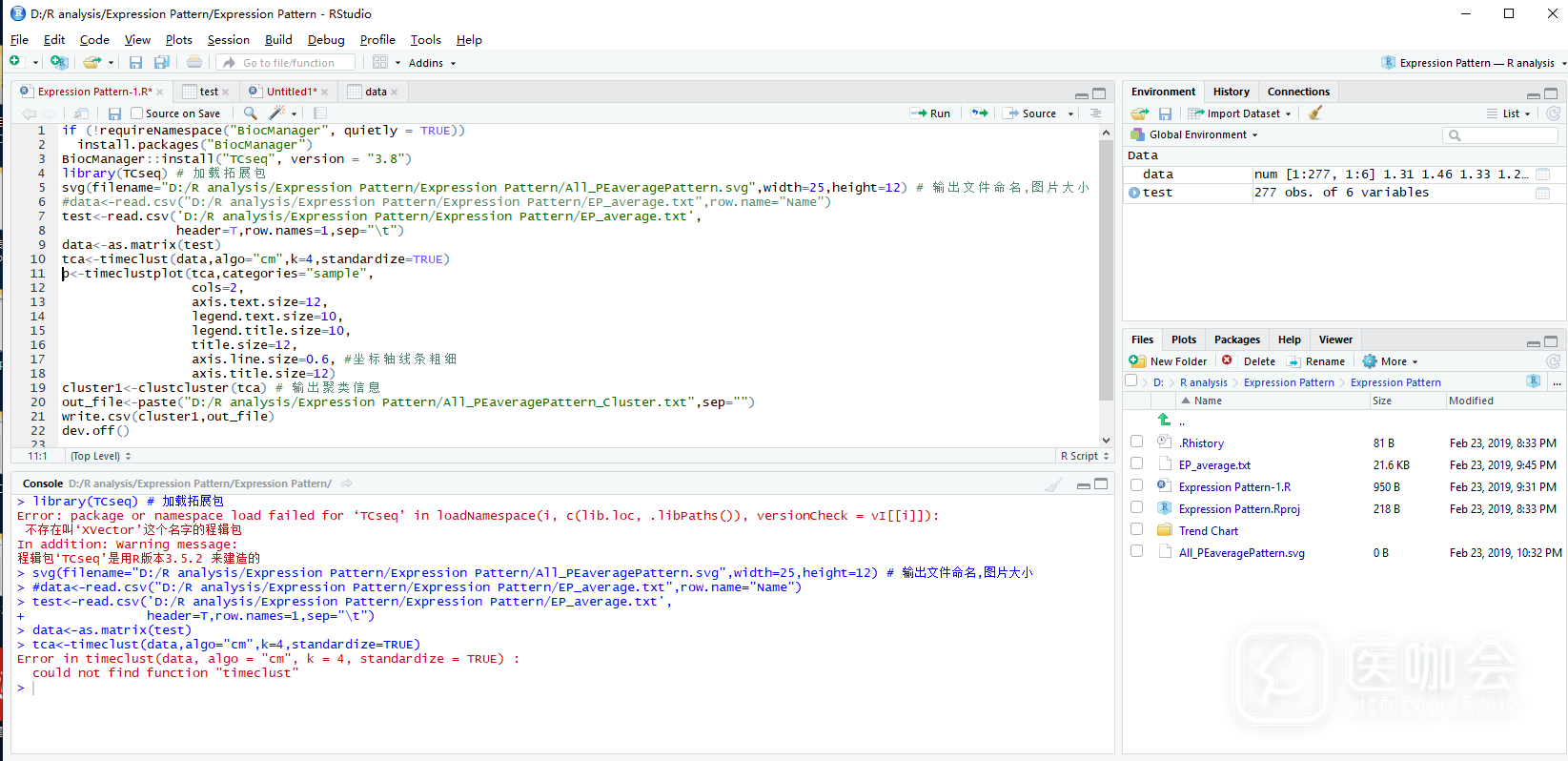Click the environment search input field
Viewport: 1568px width, 761px height.
1508,135
